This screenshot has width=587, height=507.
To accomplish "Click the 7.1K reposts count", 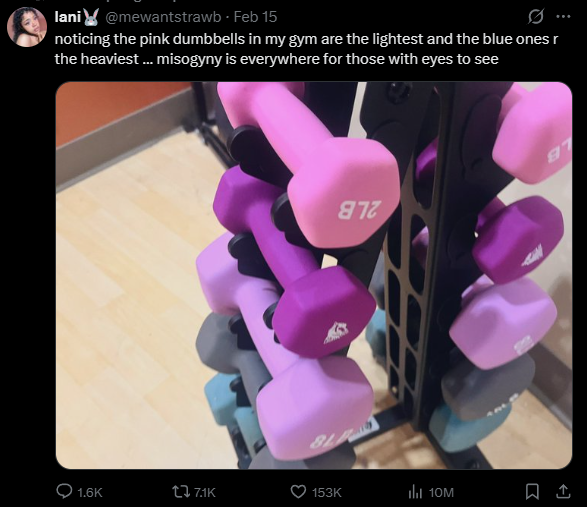I will tap(204, 492).
